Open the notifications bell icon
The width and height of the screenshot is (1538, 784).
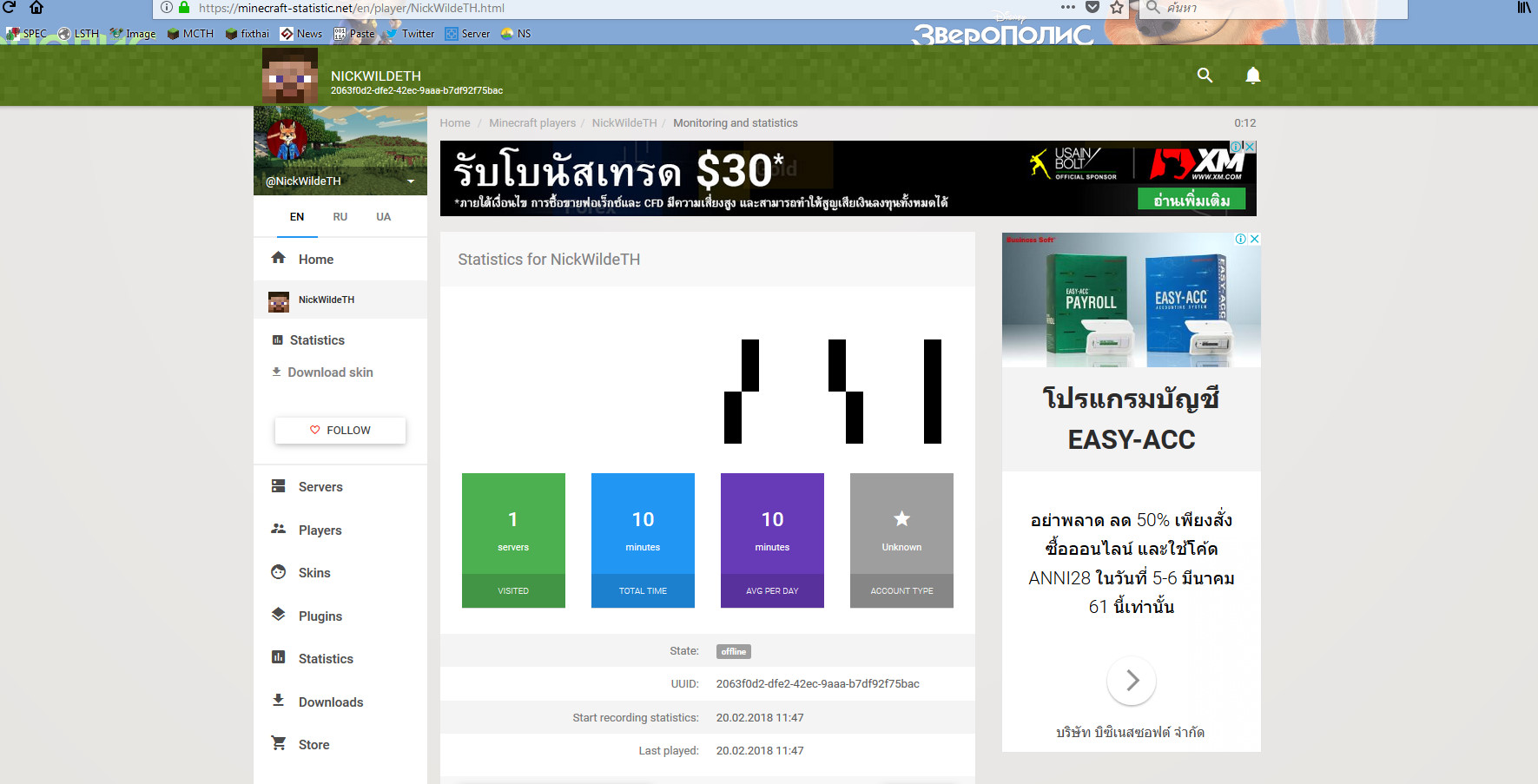tap(1252, 76)
